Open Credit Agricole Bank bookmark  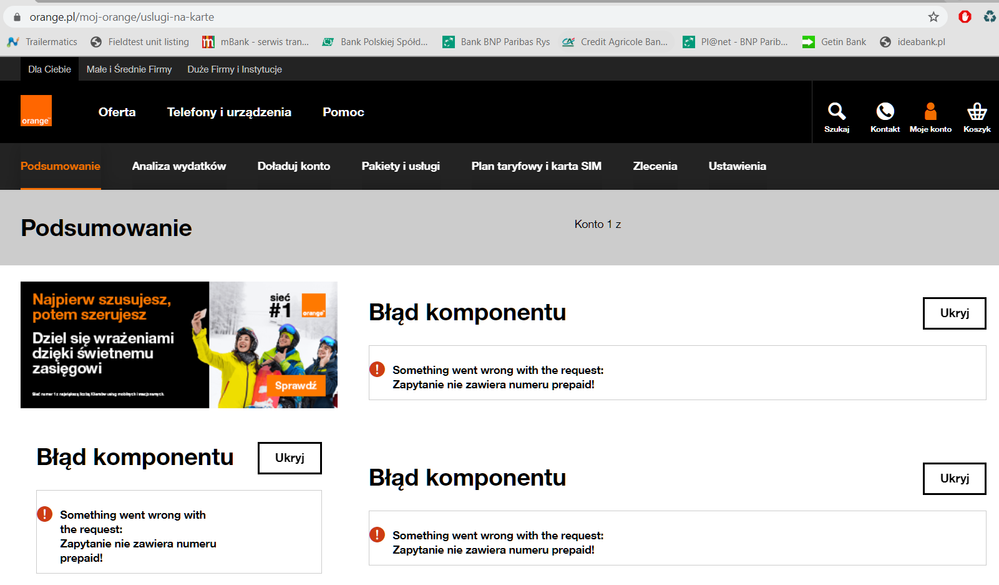(x=615, y=42)
